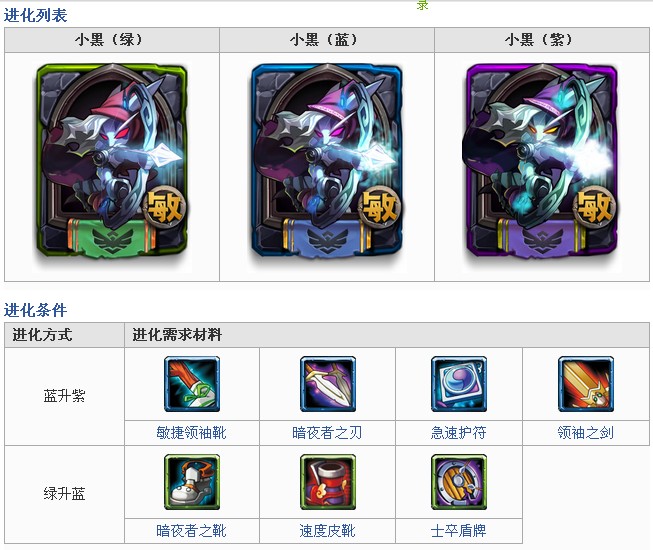Viewport: 653px width, 550px height.
Task: Click the 速度皮靴 red boot icon
Action: (328, 482)
